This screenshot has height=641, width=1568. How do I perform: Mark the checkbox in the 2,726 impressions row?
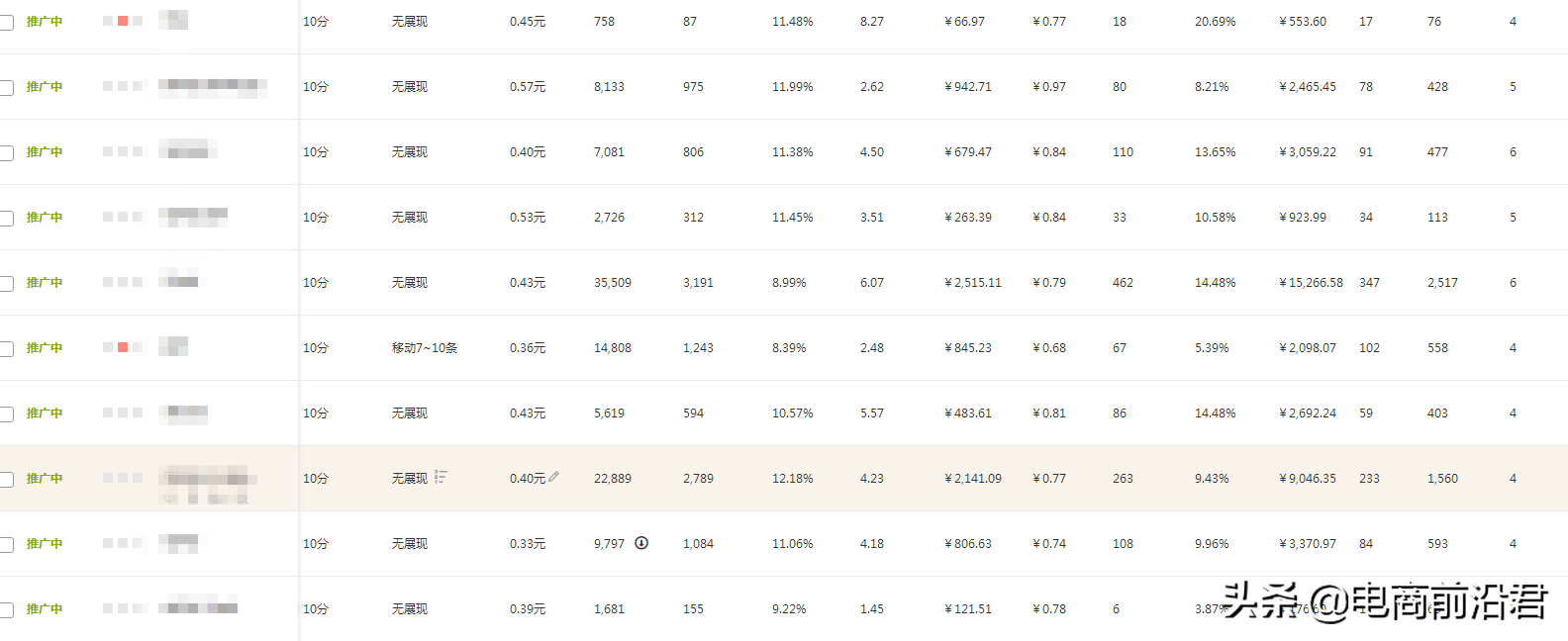click(6, 218)
